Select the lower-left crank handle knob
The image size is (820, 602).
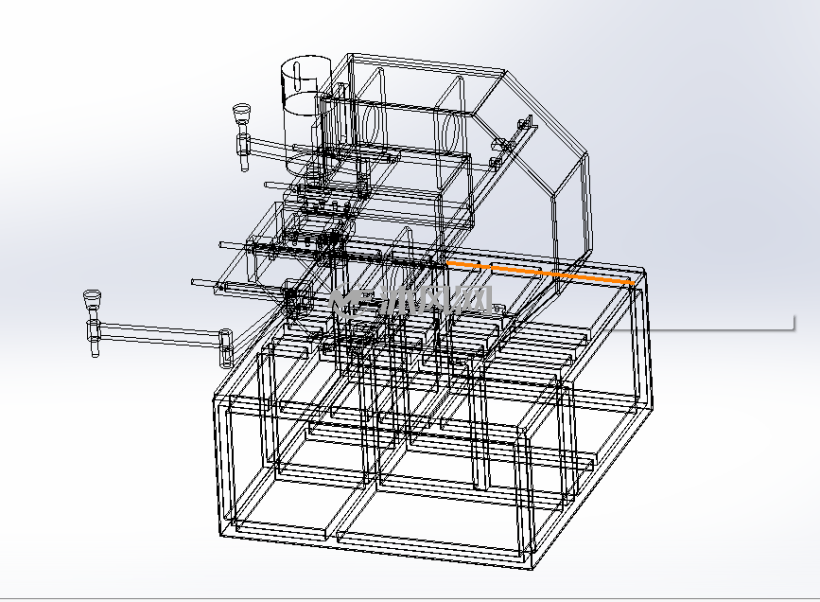coord(92,300)
